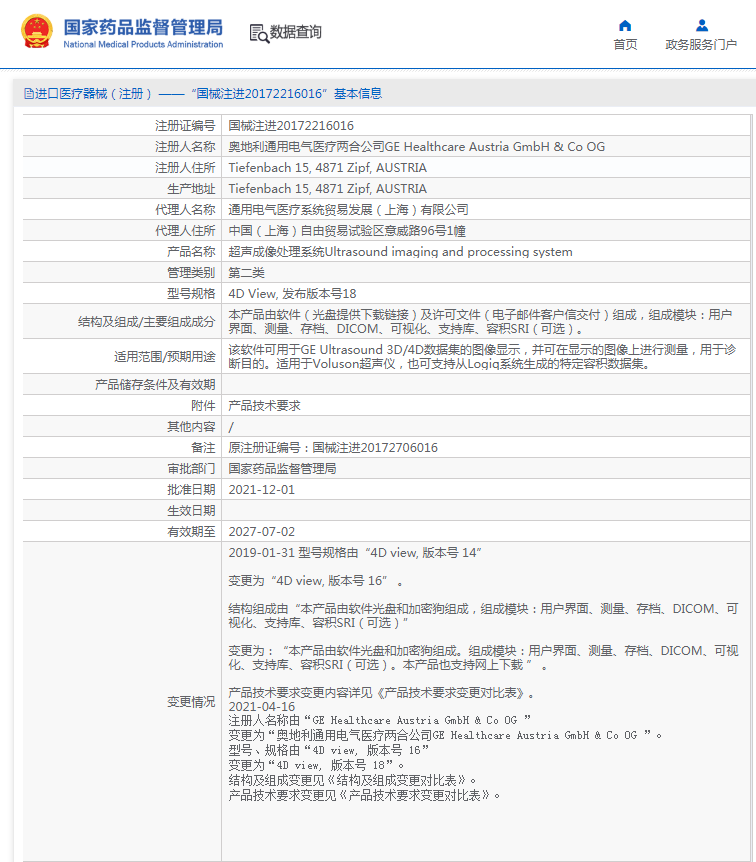Click the 政务服务门户 text link
Screen dimensions: 756x862
701,45
